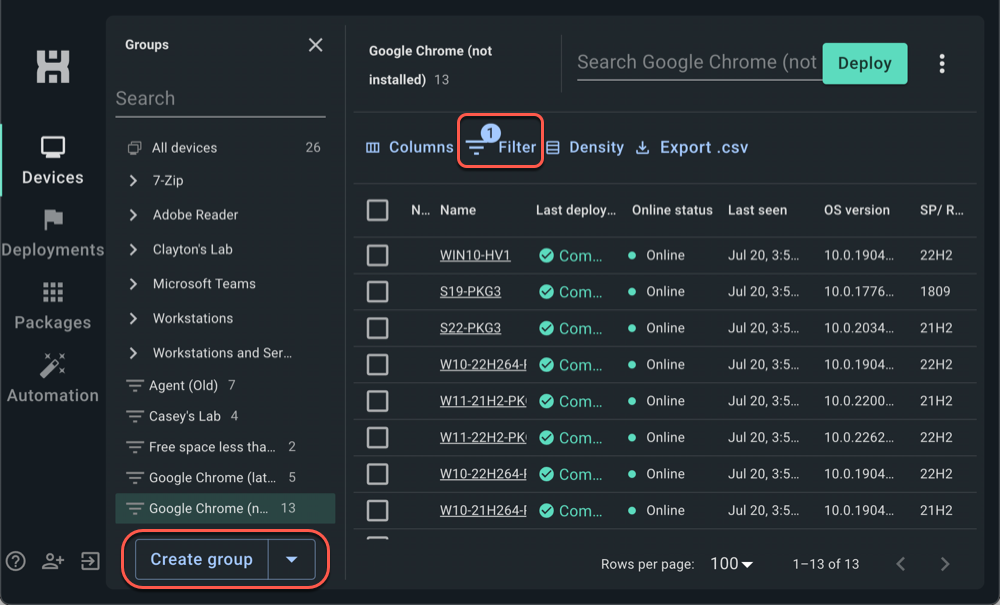
Task: Expand the 7-Zip group
Action: pos(133,180)
